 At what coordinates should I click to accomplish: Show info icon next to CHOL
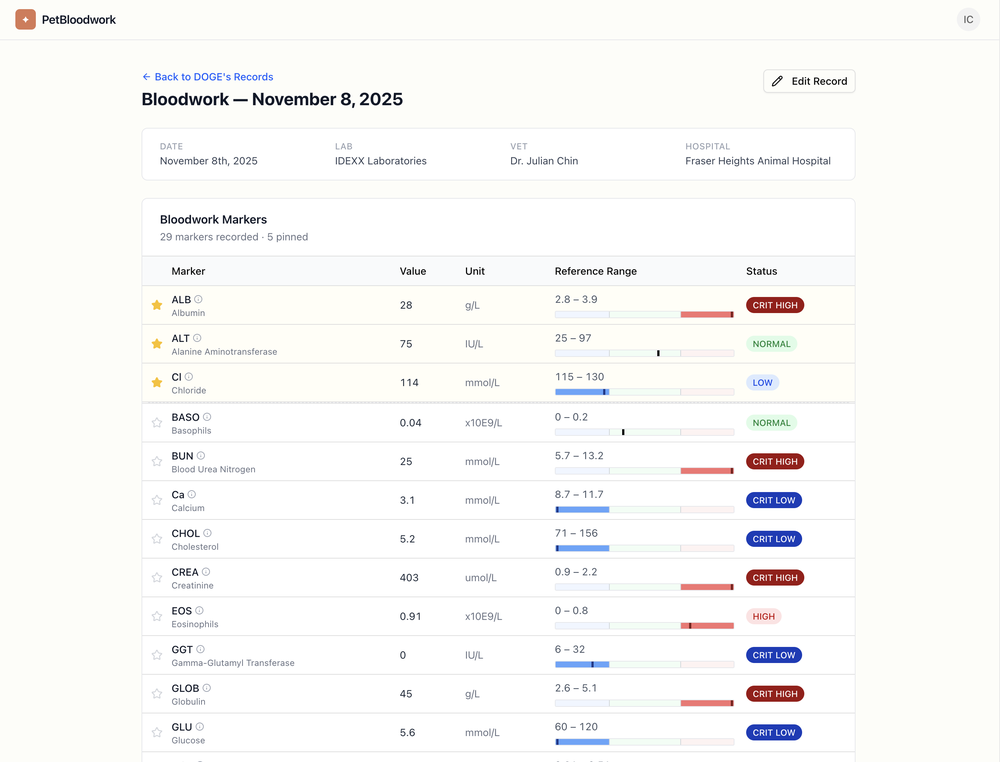(x=207, y=533)
